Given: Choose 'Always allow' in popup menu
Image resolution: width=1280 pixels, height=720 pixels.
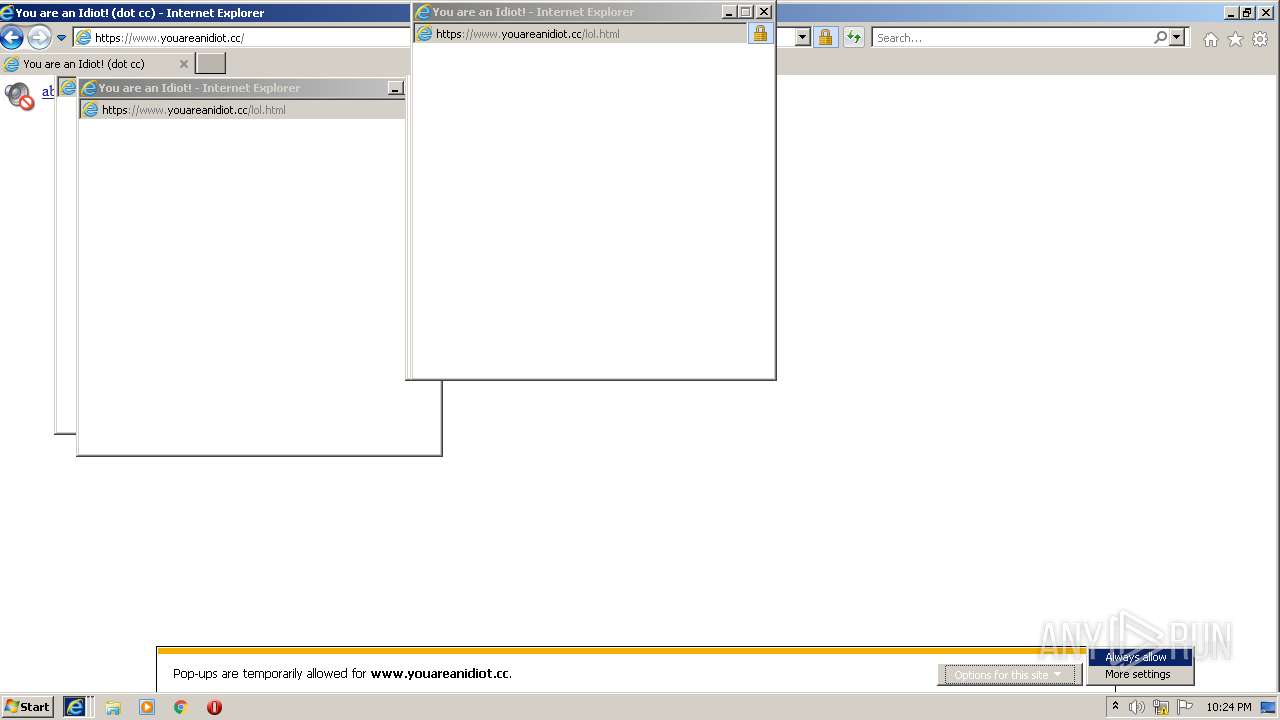Looking at the screenshot, I should [x=1141, y=657].
